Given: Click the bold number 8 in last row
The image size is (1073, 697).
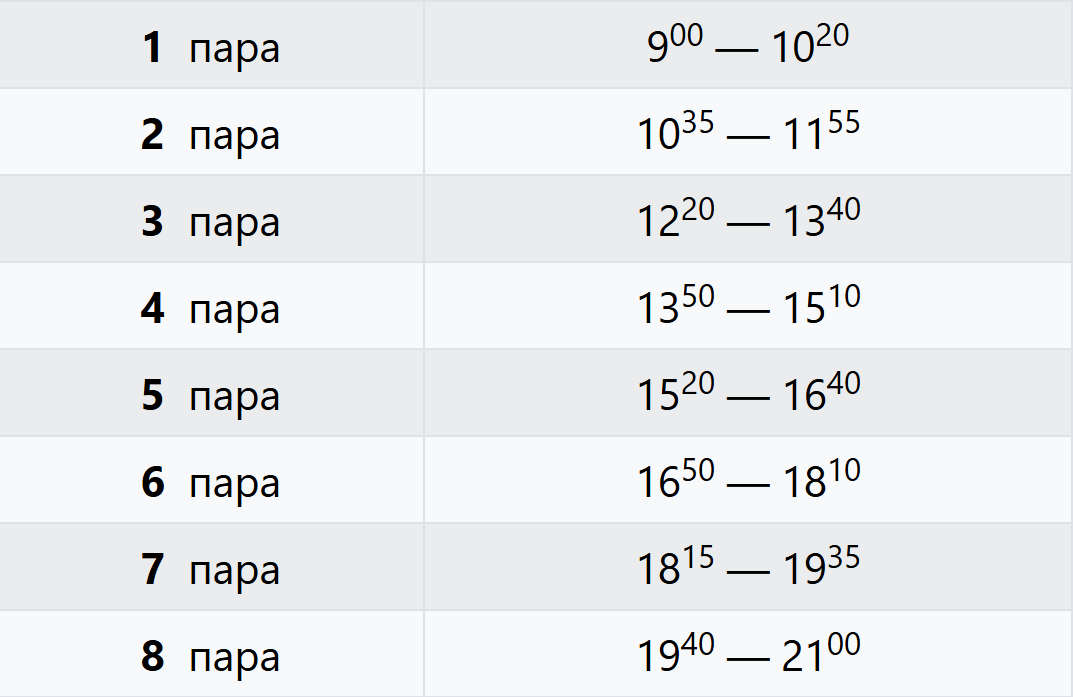Looking at the screenshot, I should coord(153,656).
